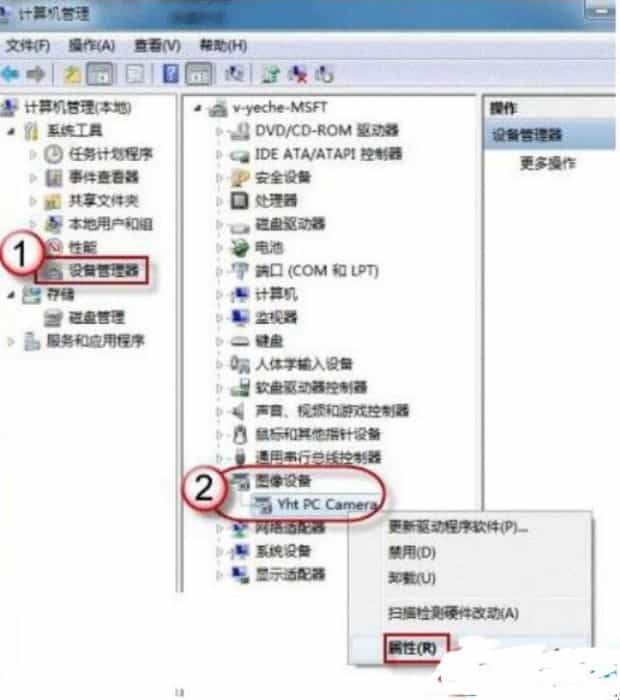620x700 pixels.
Task: Click 更多操作 in actions pane
Action: (548, 163)
